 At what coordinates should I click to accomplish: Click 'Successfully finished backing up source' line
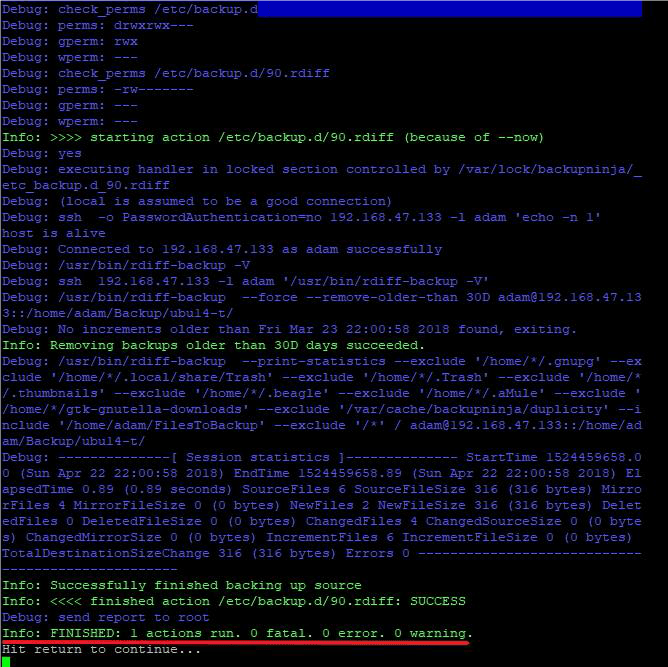click(181, 586)
